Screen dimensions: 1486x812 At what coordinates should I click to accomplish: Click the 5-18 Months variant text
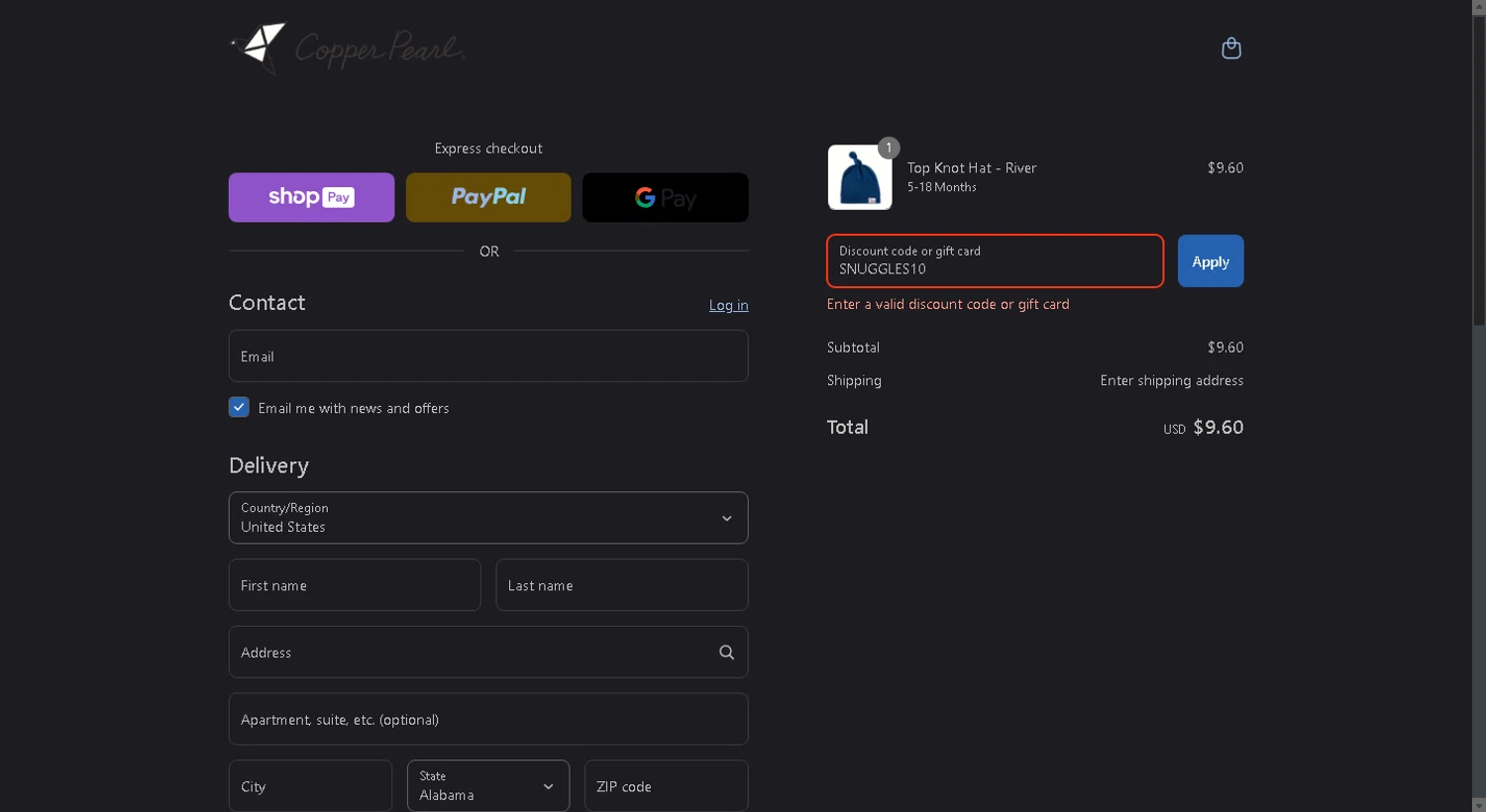(x=942, y=187)
